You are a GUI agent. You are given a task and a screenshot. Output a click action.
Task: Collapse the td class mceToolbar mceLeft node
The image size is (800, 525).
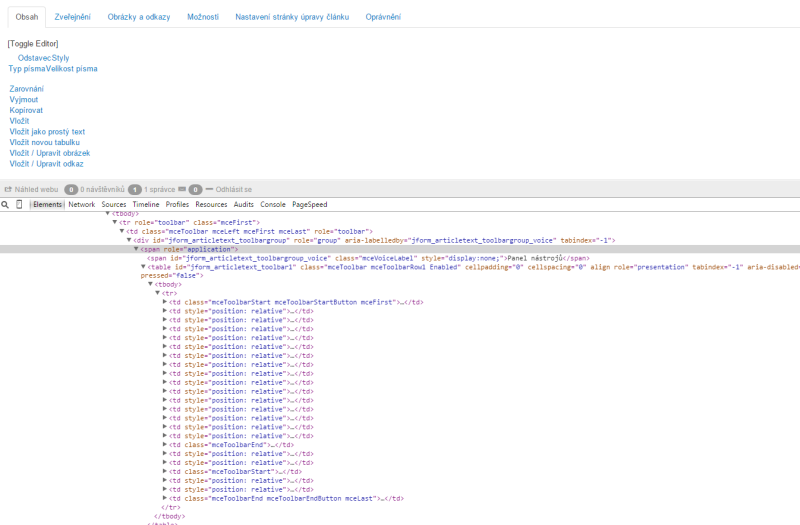(x=122, y=231)
